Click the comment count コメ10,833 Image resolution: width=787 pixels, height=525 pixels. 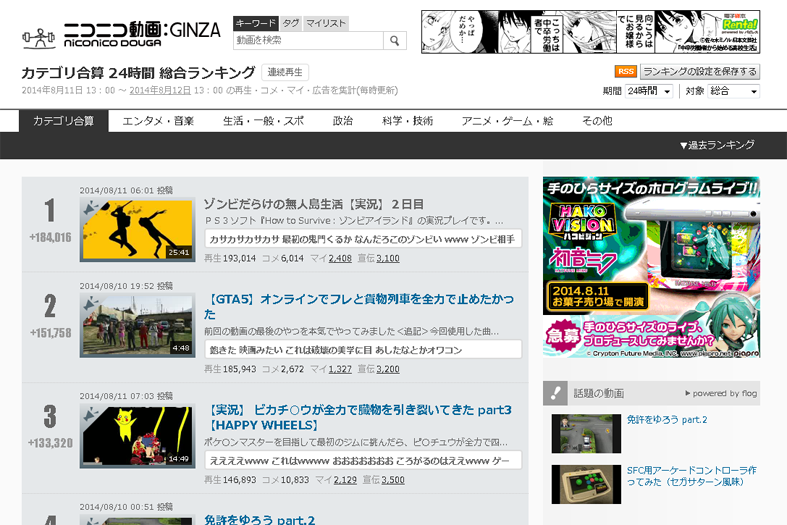click(286, 480)
